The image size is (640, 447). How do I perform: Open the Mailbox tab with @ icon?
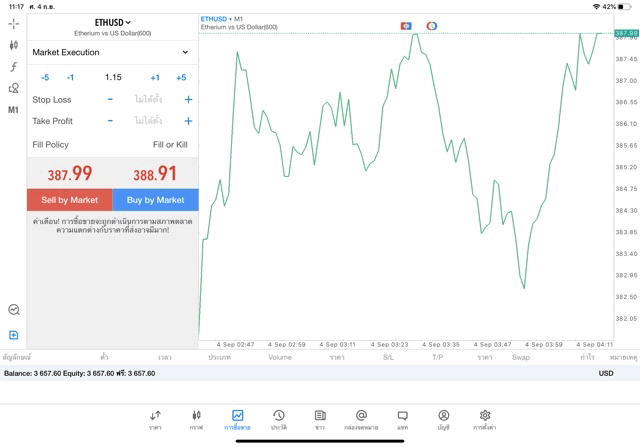pyautogui.click(x=361, y=419)
